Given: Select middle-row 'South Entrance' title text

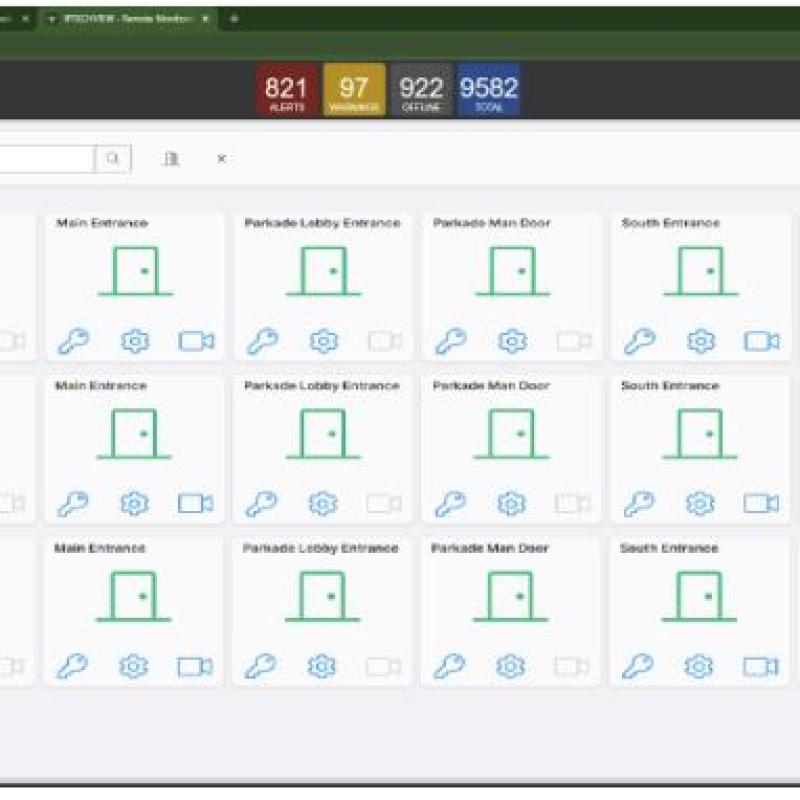Looking at the screenshot, I should 670,386.
